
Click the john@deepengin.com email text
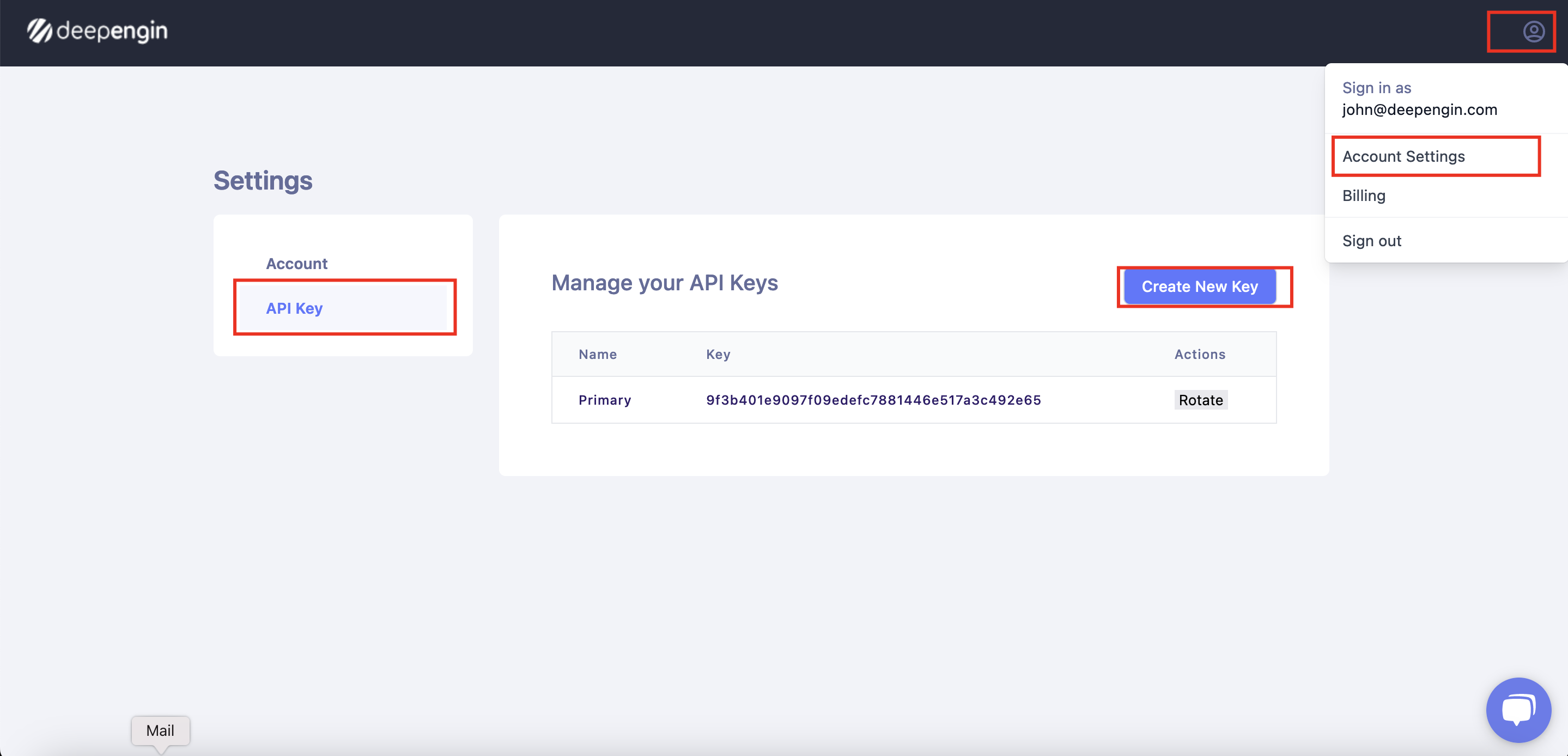[x=1419, y=109]
